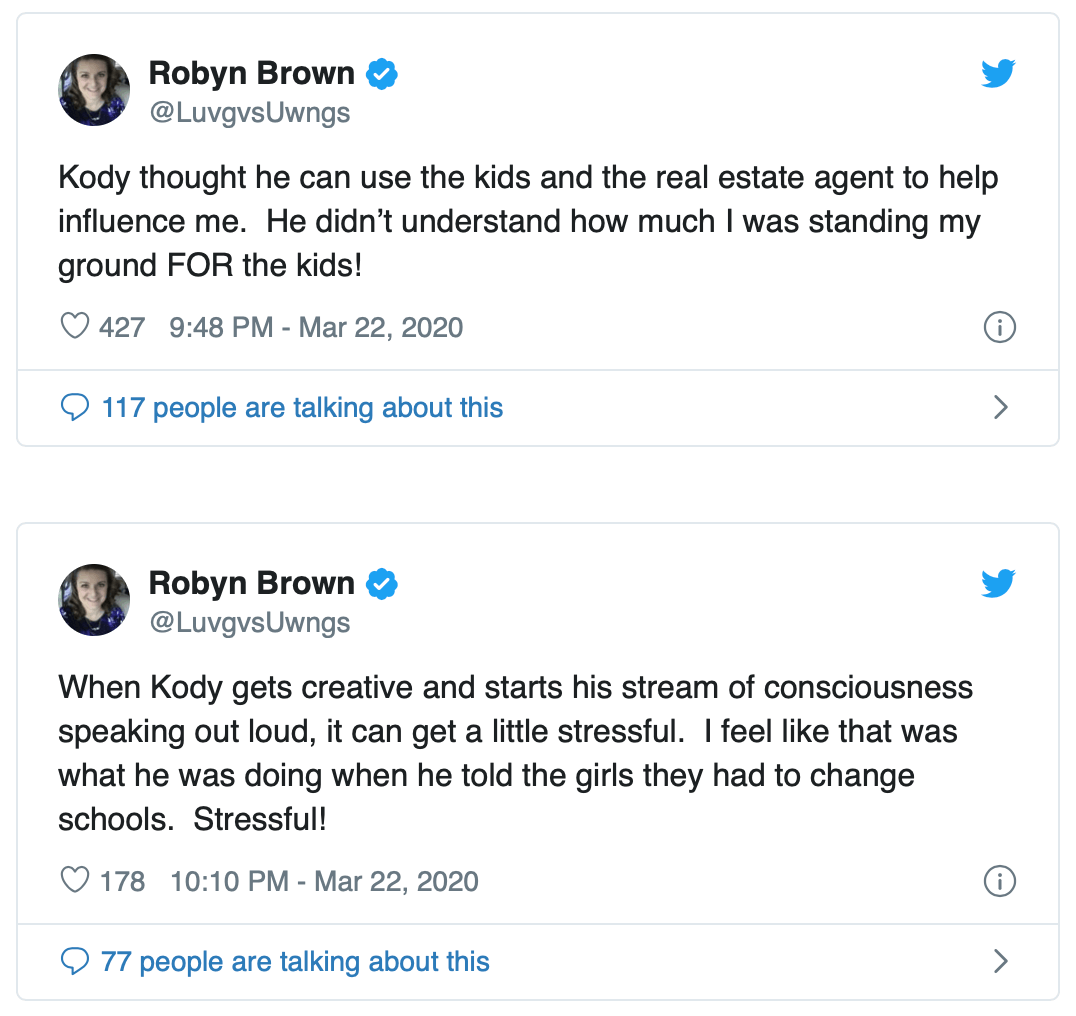The image size is (1076, 1016).
Task: Click the @LuvgvsUwngs handle in first tweet
Action: (249, 112)
